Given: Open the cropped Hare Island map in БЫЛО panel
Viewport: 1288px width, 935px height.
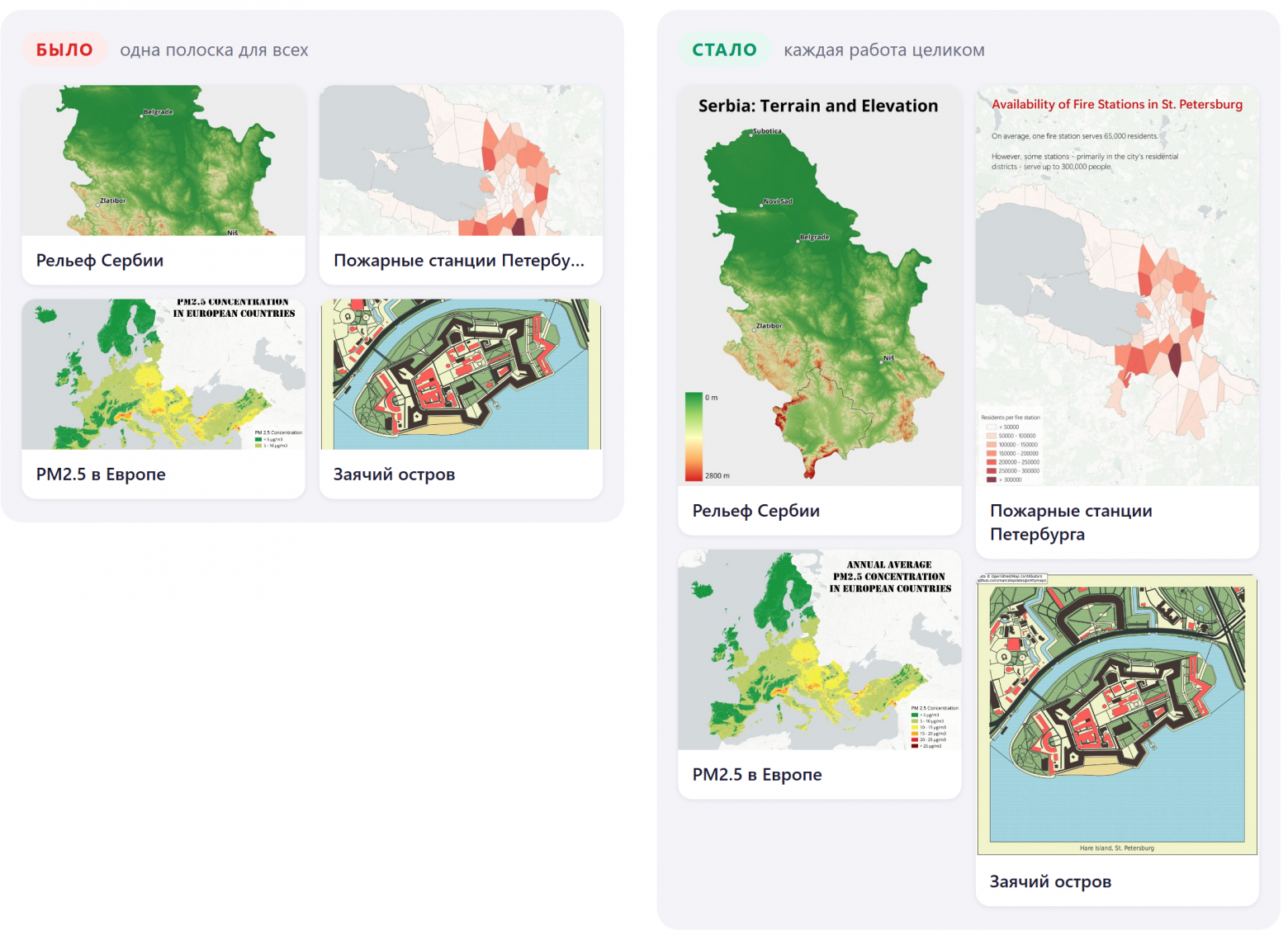Looking at the screenshot, I should coord(461,375).
